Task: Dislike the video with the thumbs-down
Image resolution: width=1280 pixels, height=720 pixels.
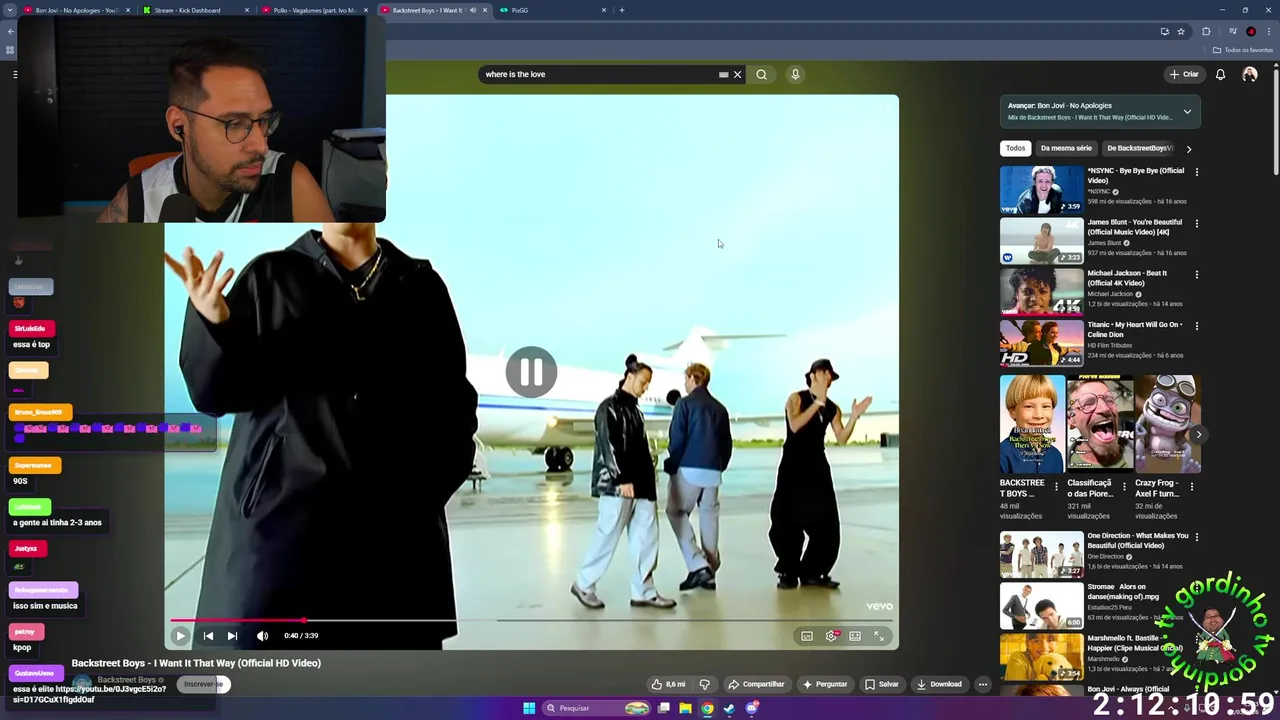Action: 704,684
